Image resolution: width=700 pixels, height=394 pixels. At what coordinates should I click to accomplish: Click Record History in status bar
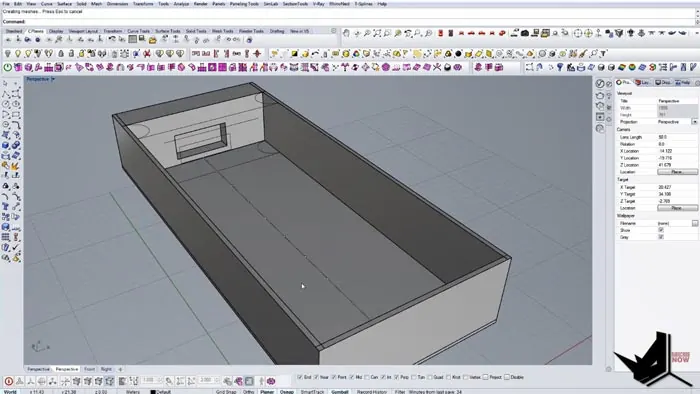(371, 392)
